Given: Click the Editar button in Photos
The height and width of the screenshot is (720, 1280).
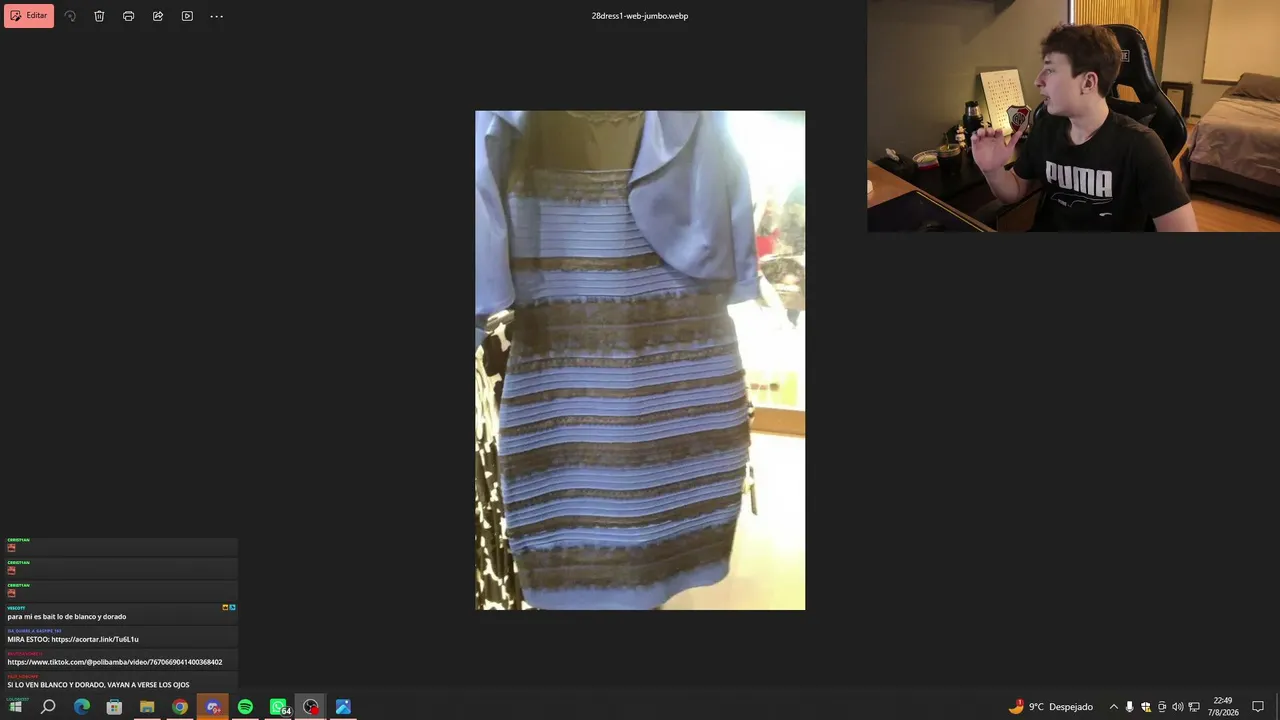Looking at the screenshot, I should click(x=29, y=16).
